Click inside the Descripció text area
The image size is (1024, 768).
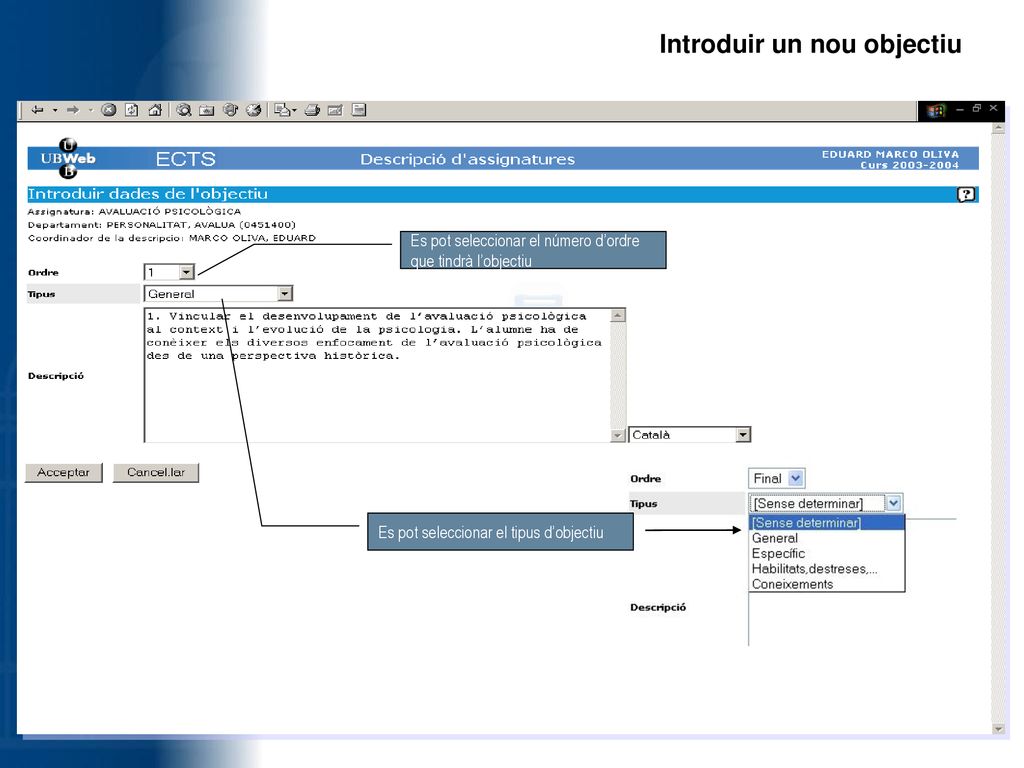click(377, 376)
